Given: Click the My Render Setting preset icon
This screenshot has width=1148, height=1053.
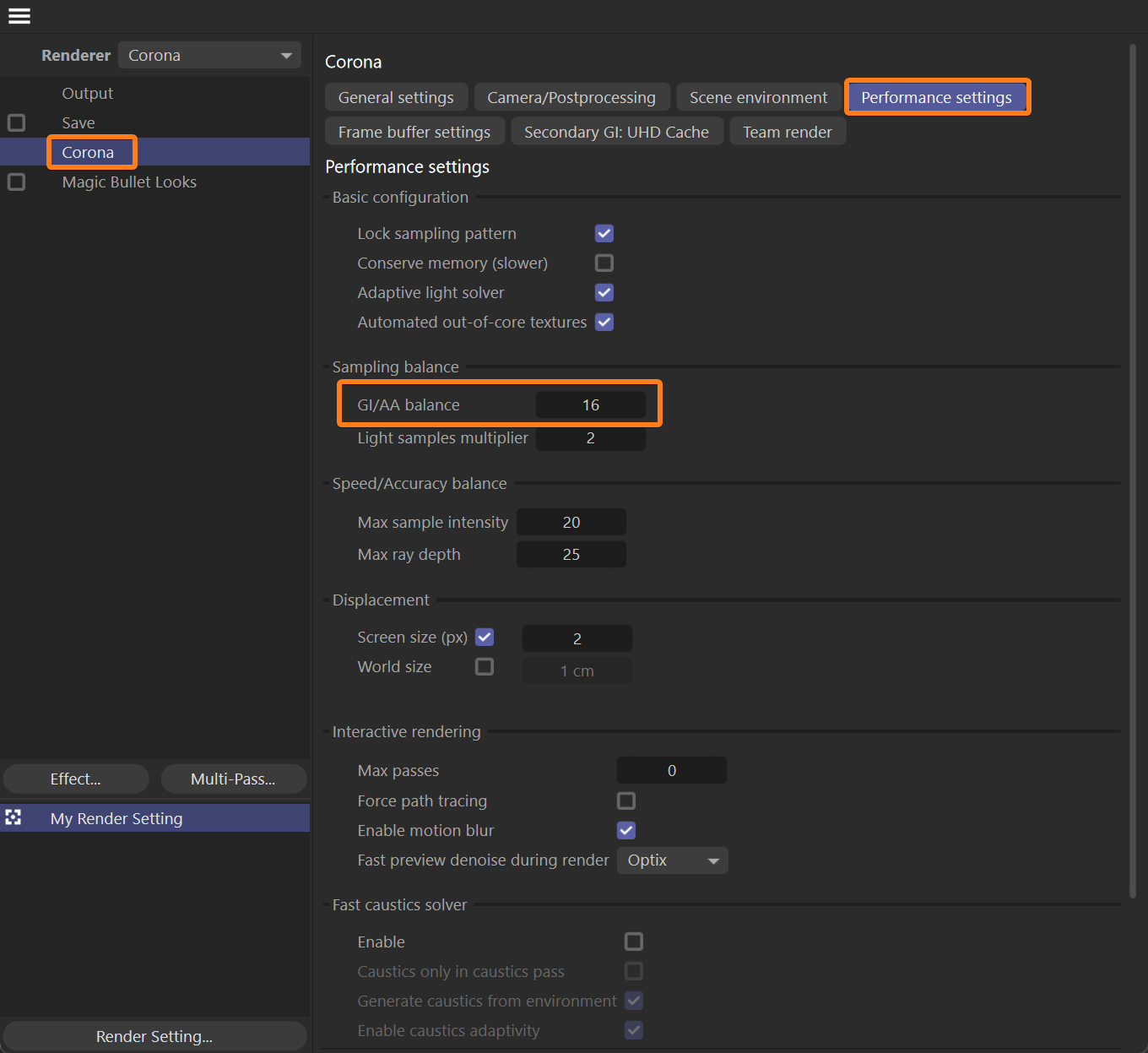Looking at the screenshot, I should coord(14,817).
